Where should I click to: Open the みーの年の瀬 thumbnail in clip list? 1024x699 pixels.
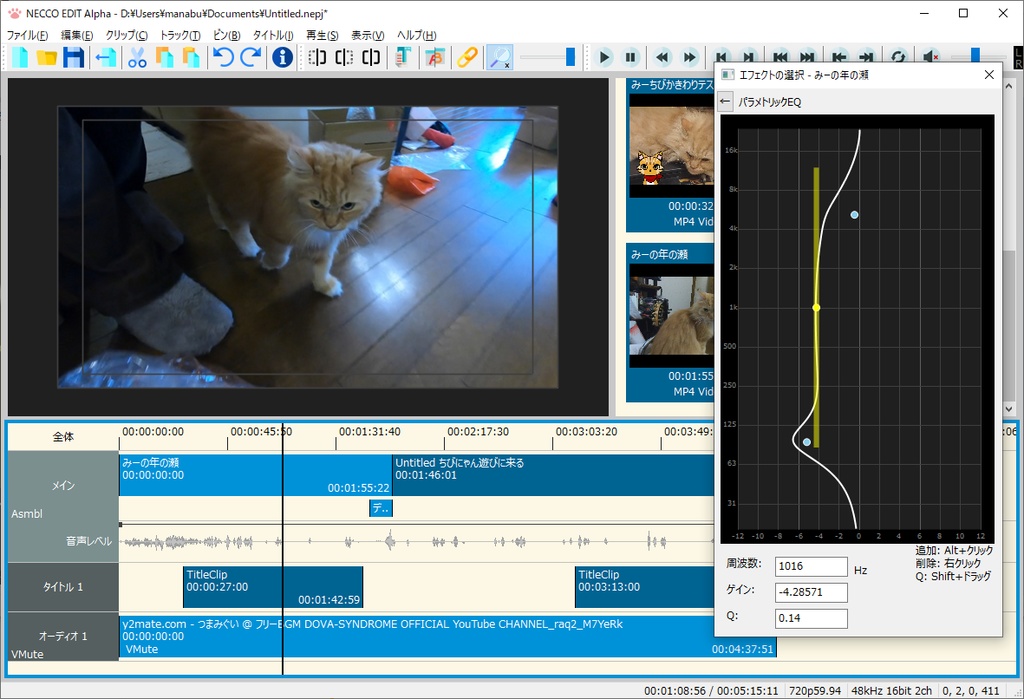tap(671, 316)
